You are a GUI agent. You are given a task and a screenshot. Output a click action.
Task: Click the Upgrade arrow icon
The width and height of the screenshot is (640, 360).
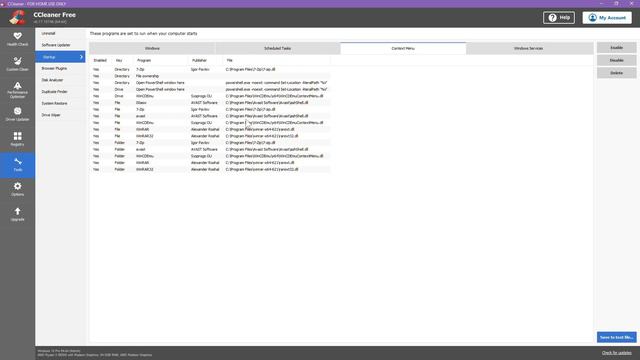(x=18, y=211)
